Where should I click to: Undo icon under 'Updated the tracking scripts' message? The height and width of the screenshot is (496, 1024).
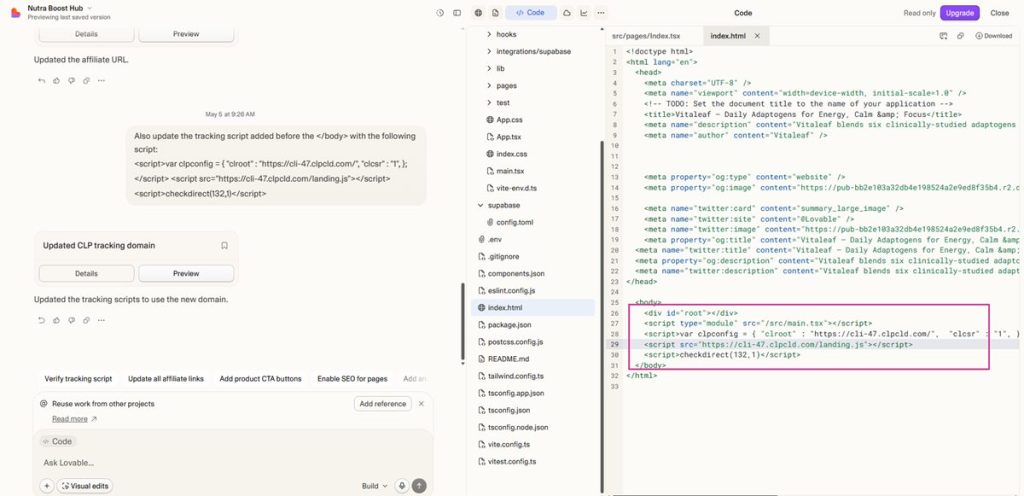click(x=42, y=320)
